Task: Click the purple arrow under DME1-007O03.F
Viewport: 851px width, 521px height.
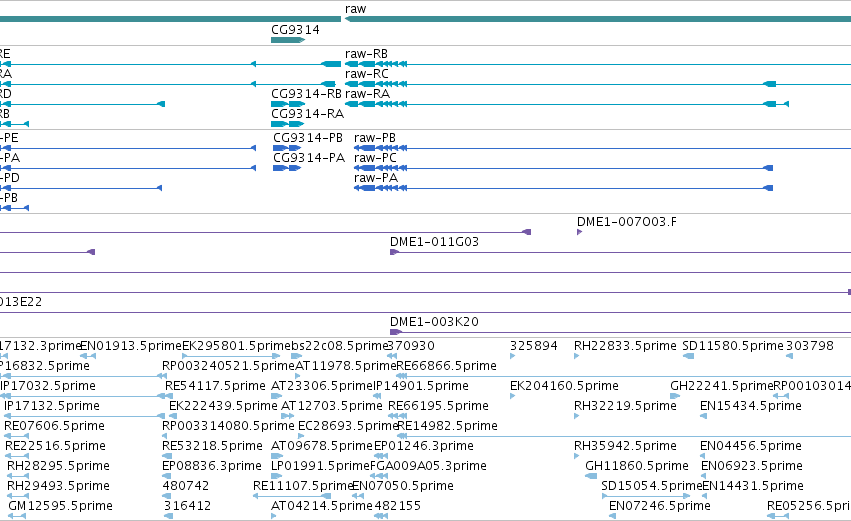Action: 580,232
